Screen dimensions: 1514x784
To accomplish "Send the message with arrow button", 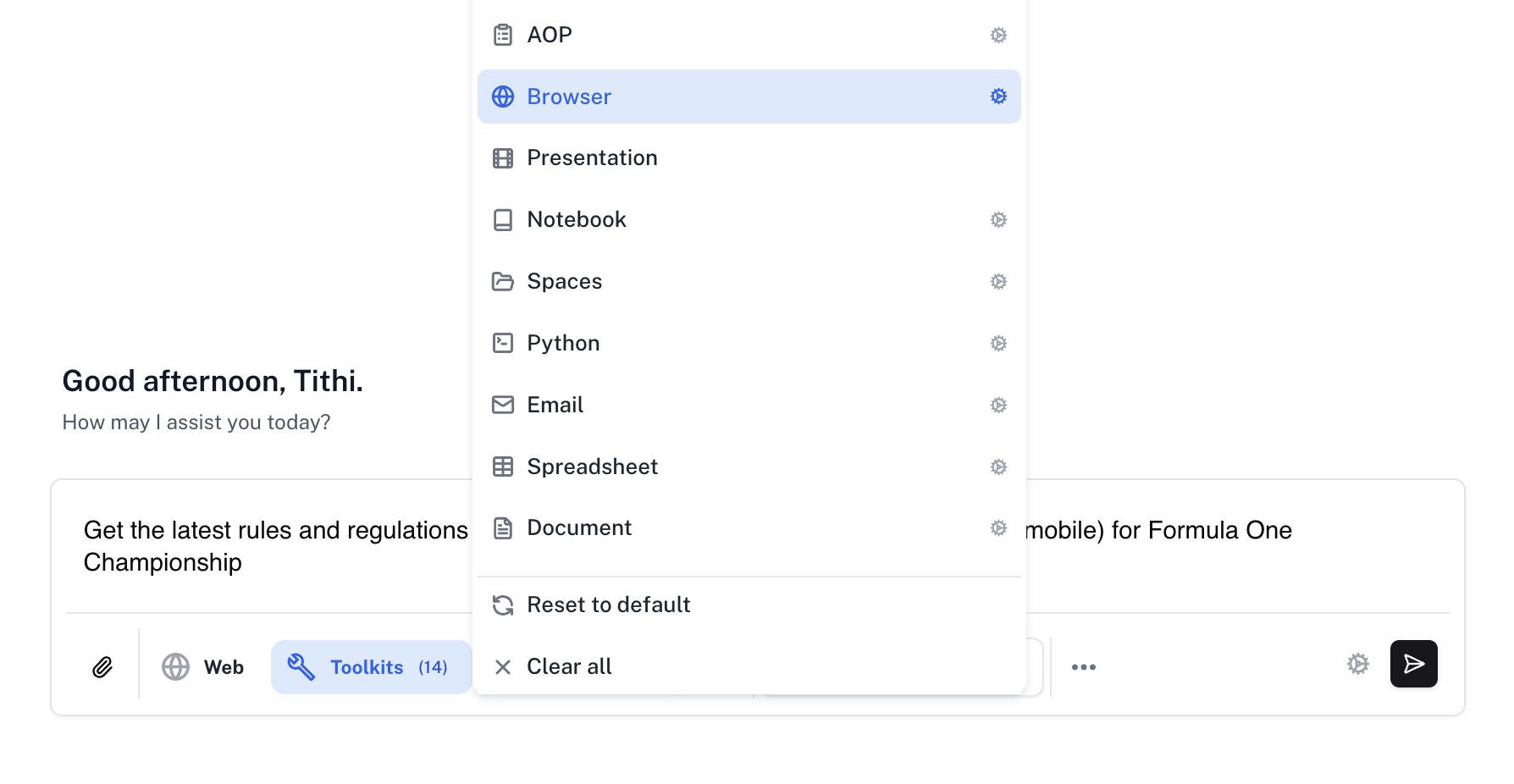I will pyautogui.click(x=1413, y=664).
